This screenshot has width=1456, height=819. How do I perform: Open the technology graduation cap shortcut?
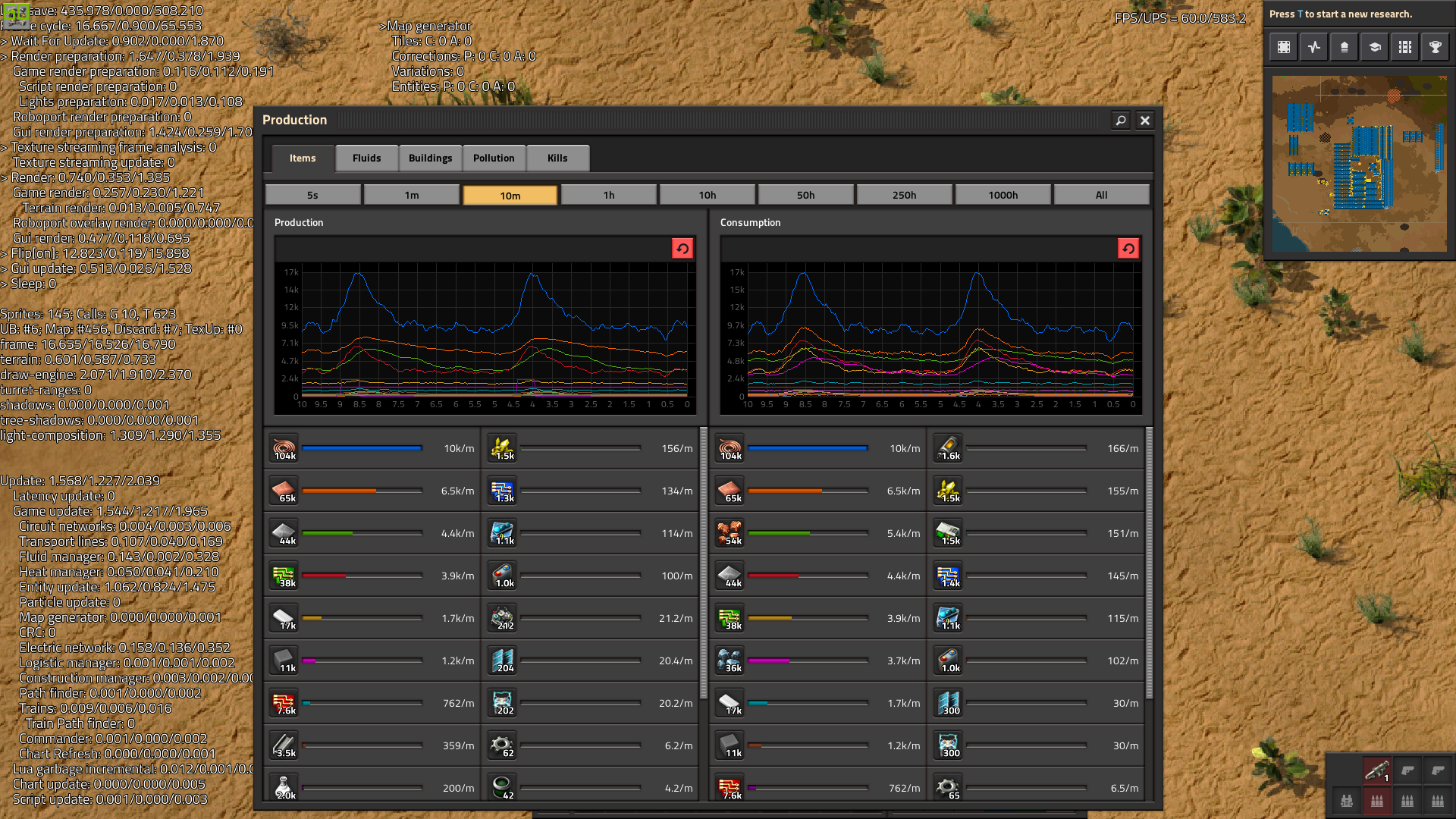point(1375,47)
